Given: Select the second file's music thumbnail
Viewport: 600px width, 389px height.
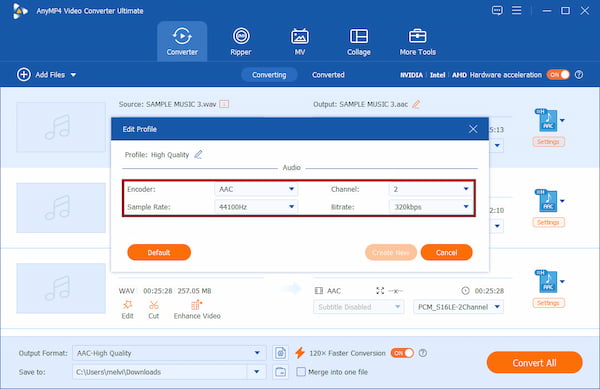Looking at the screenshot, I should pyautogui.click(x=61, y=208).
